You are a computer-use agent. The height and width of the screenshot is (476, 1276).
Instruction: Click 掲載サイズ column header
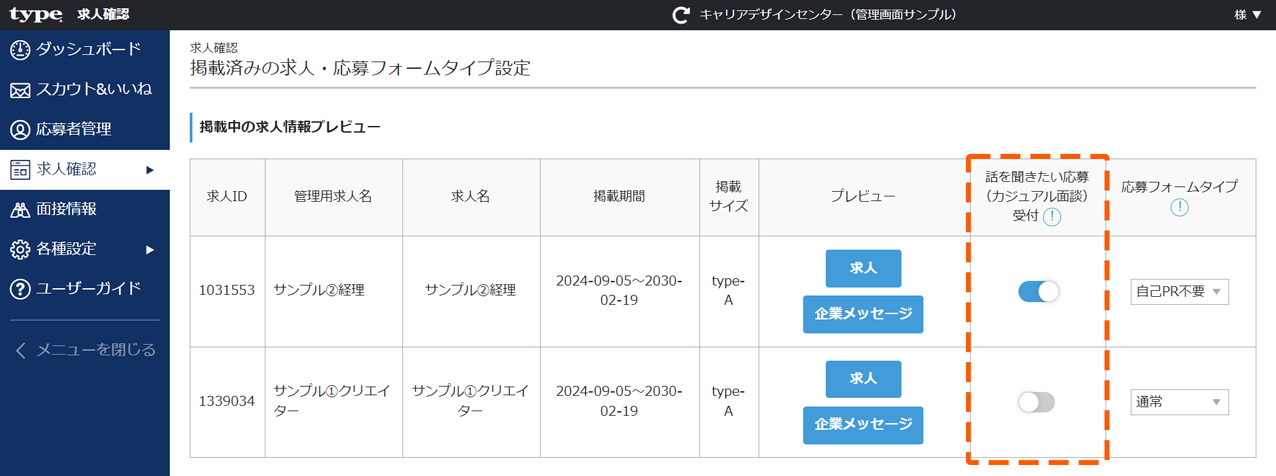(729, 197)
